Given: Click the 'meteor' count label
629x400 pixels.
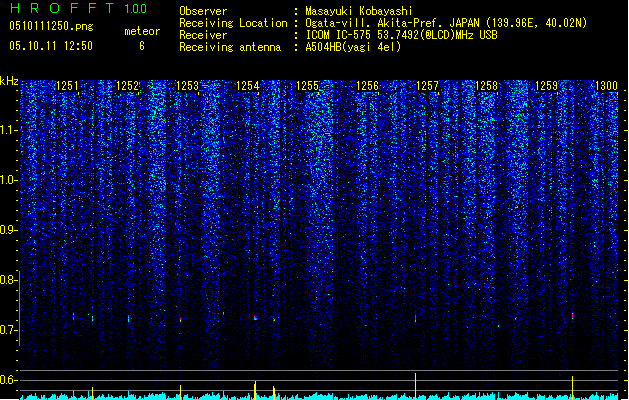Looking at the screenshot, I should pos(142,31).
